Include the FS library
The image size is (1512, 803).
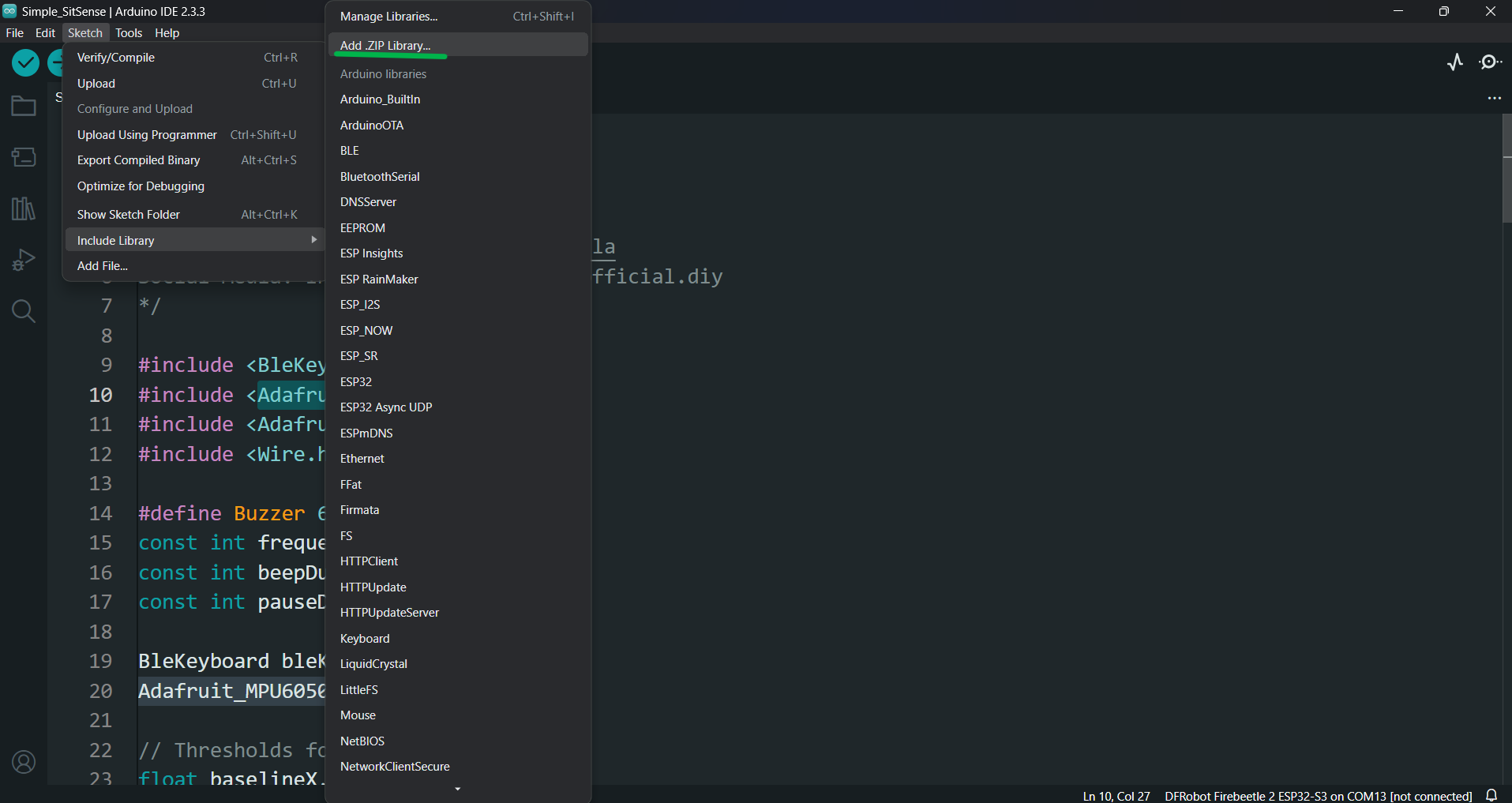pos(458,536)
